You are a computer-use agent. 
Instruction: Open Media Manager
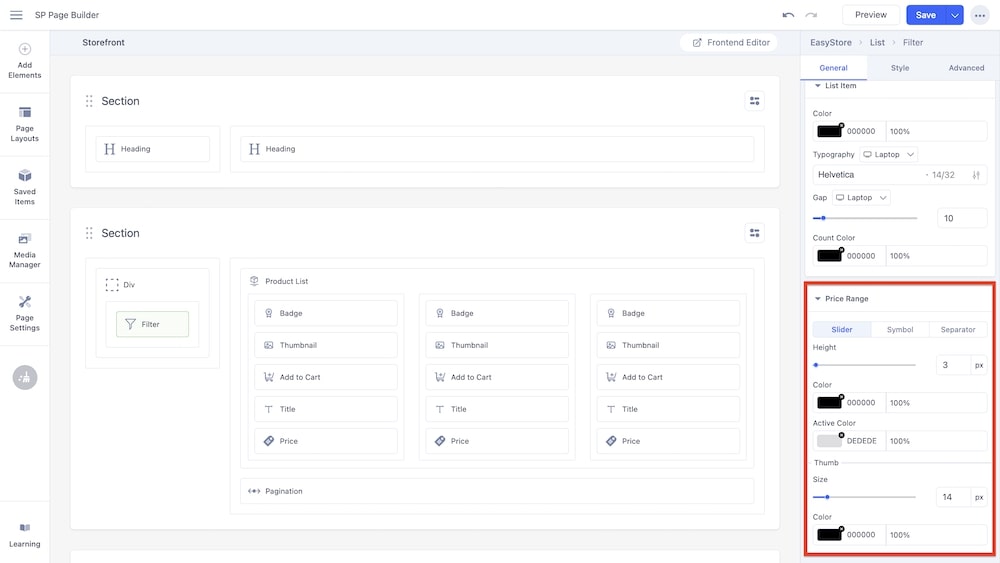pyautogui.click(x=25, y=250)
